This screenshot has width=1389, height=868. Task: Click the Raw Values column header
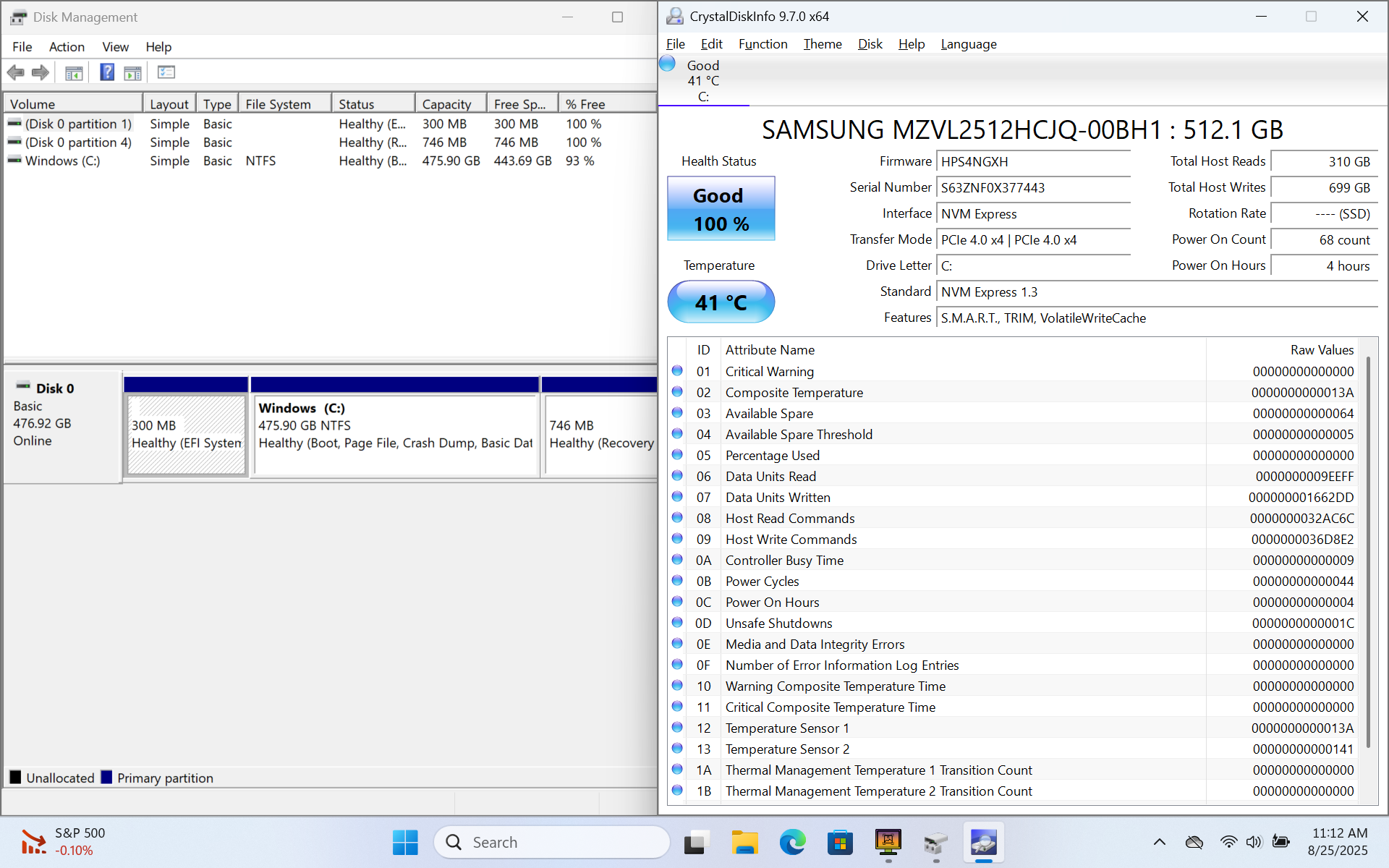point(1282,349)
